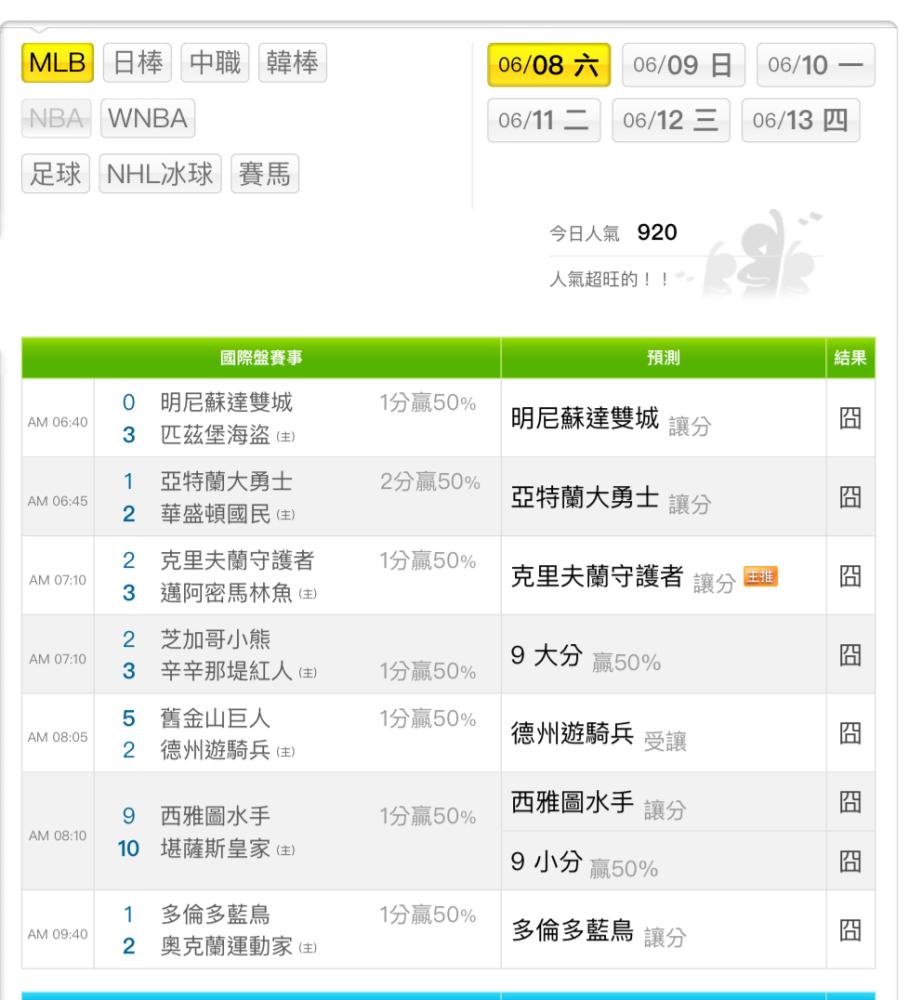
Task: Click the 今日人氣 920 counter
Action: pos(613,233)
